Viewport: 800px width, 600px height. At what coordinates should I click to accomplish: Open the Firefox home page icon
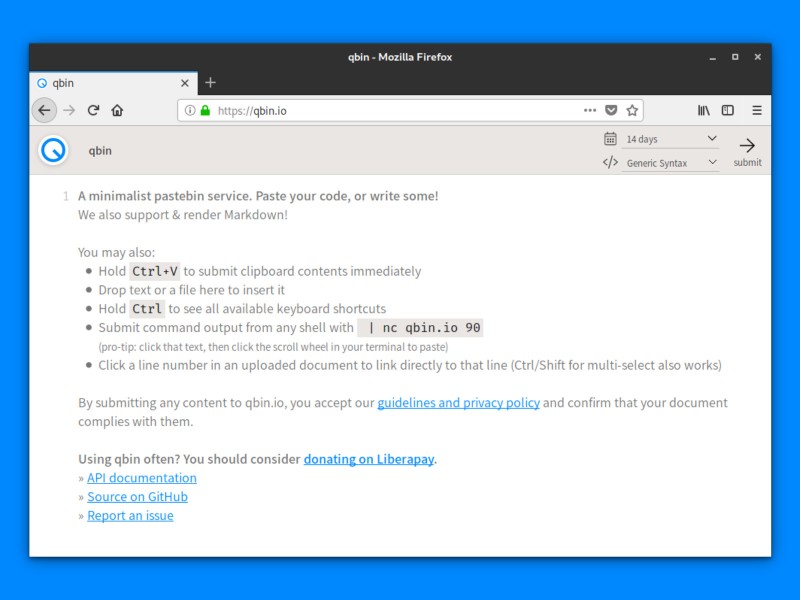pyautogui.click(x=117, y=110)
